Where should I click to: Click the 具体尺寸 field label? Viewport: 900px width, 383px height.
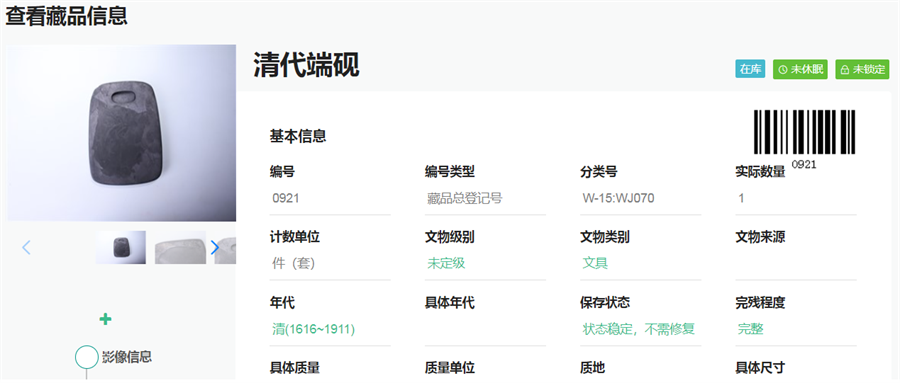tap(760, 368)
